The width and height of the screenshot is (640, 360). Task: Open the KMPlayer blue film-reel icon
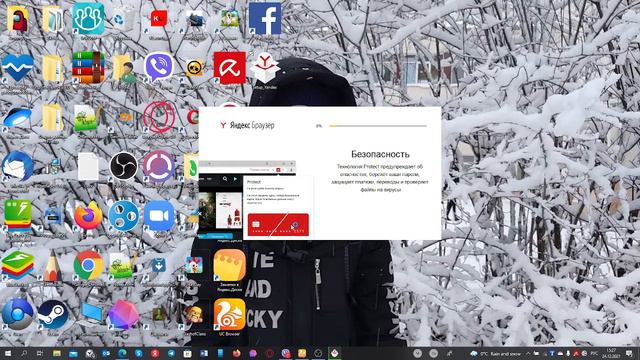pos(123,216)
